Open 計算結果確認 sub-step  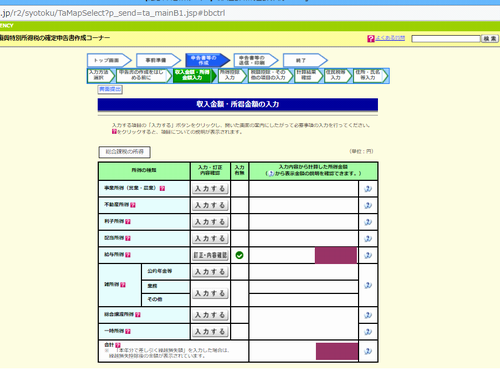point(308,75)
